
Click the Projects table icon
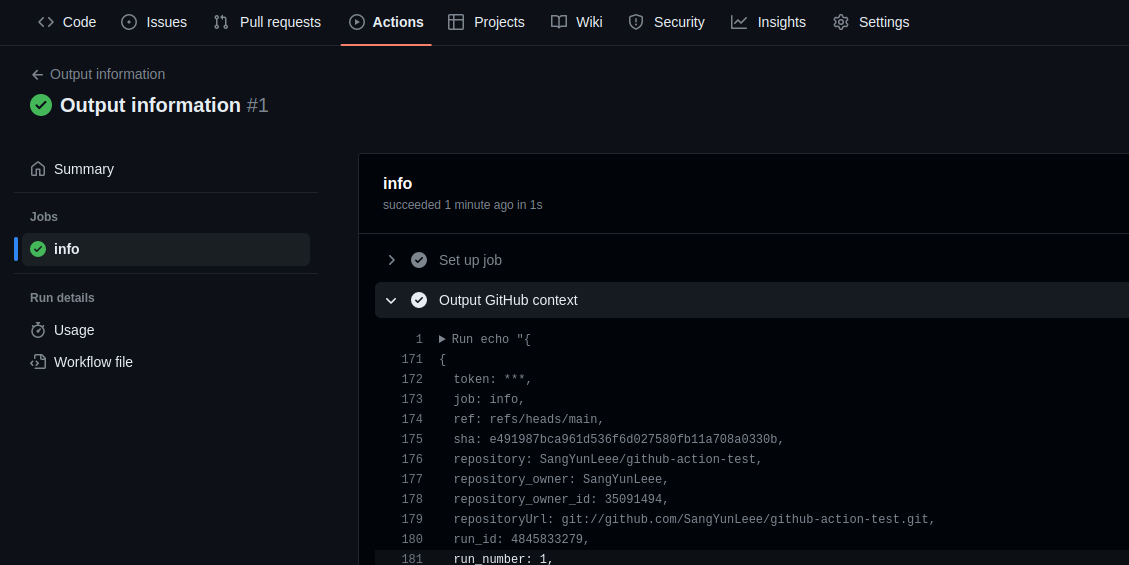click(456, 22)
